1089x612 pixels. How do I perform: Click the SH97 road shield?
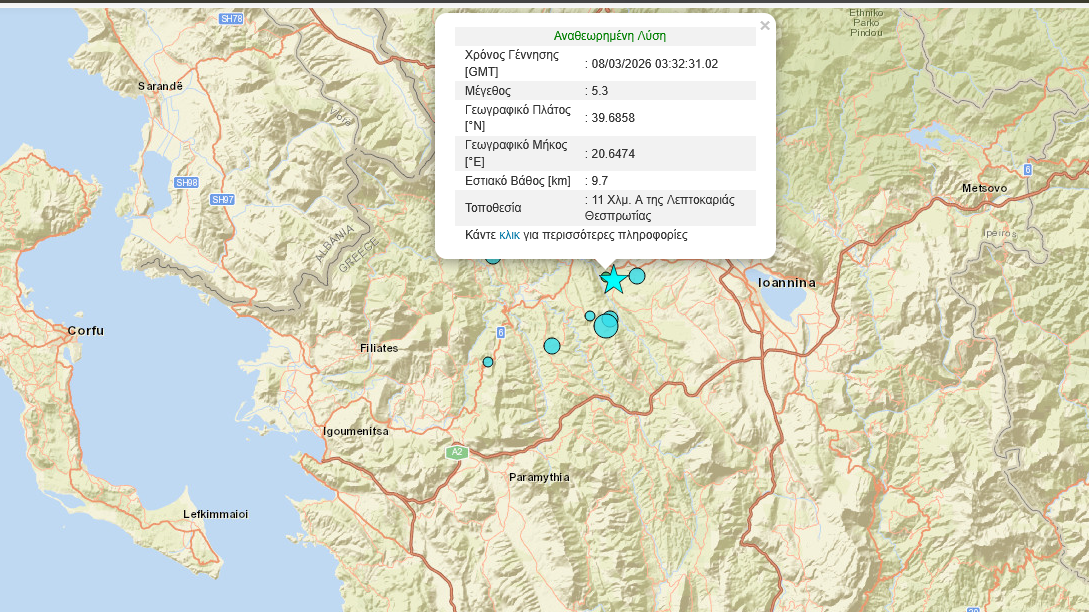pyautogui.click(x=222, y=200)
